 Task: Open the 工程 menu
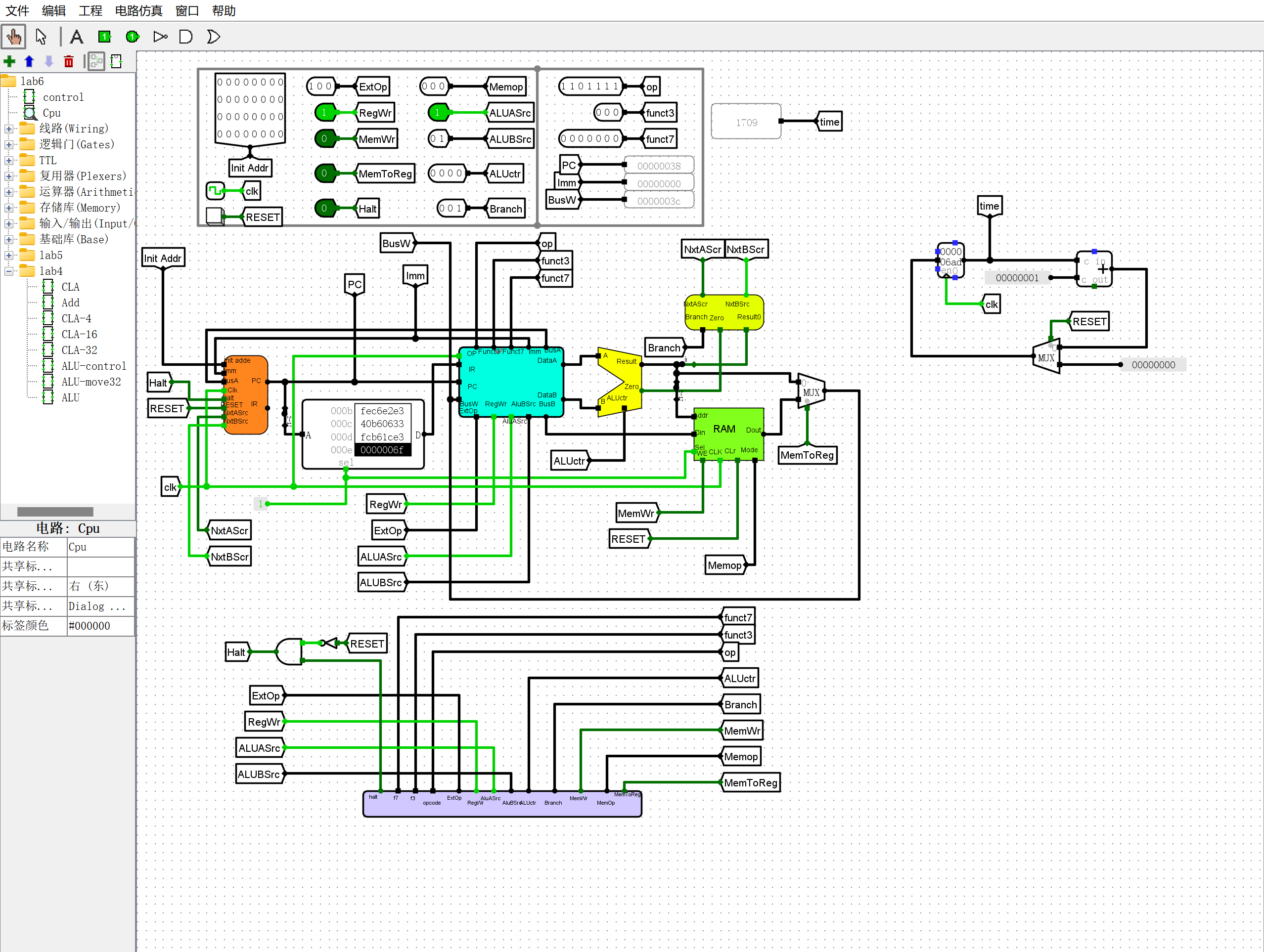click(x=90, y=11)
